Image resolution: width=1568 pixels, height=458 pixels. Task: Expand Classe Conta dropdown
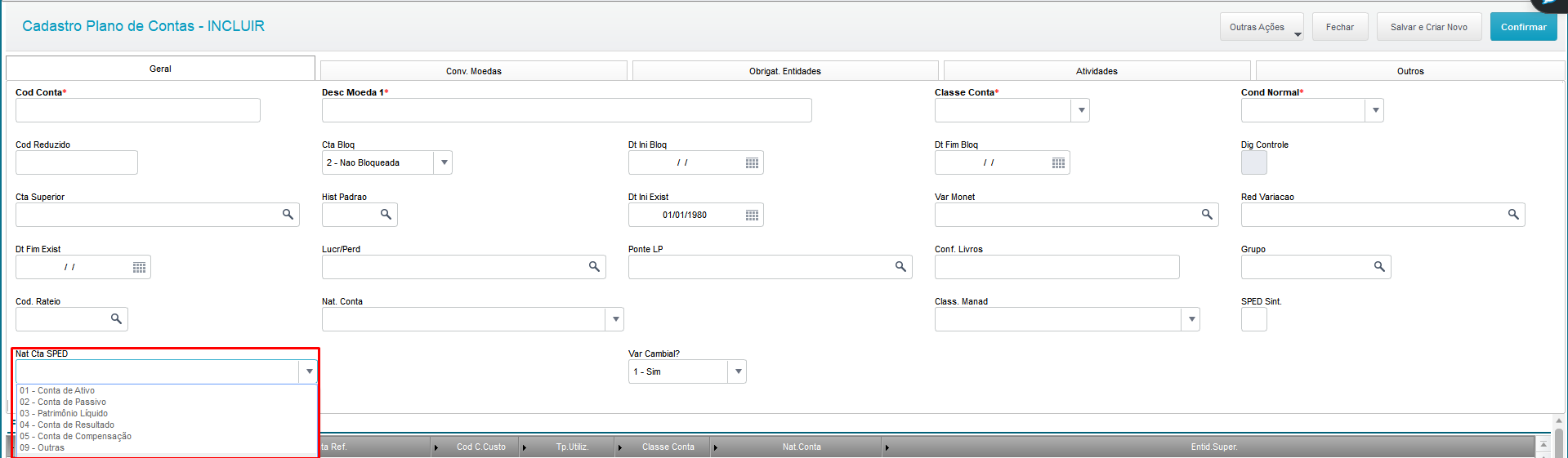coord(1080,110)
